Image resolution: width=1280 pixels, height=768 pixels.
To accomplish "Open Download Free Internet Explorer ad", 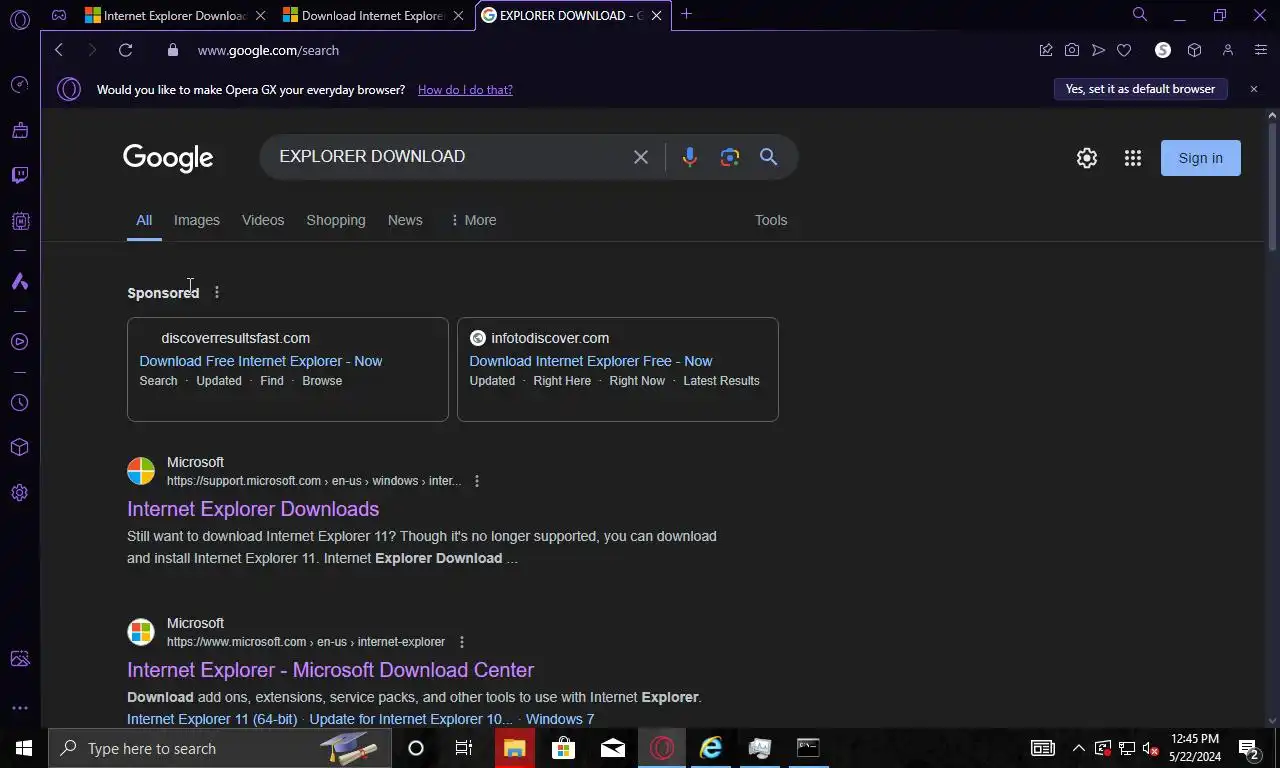I will click(261, 361).
